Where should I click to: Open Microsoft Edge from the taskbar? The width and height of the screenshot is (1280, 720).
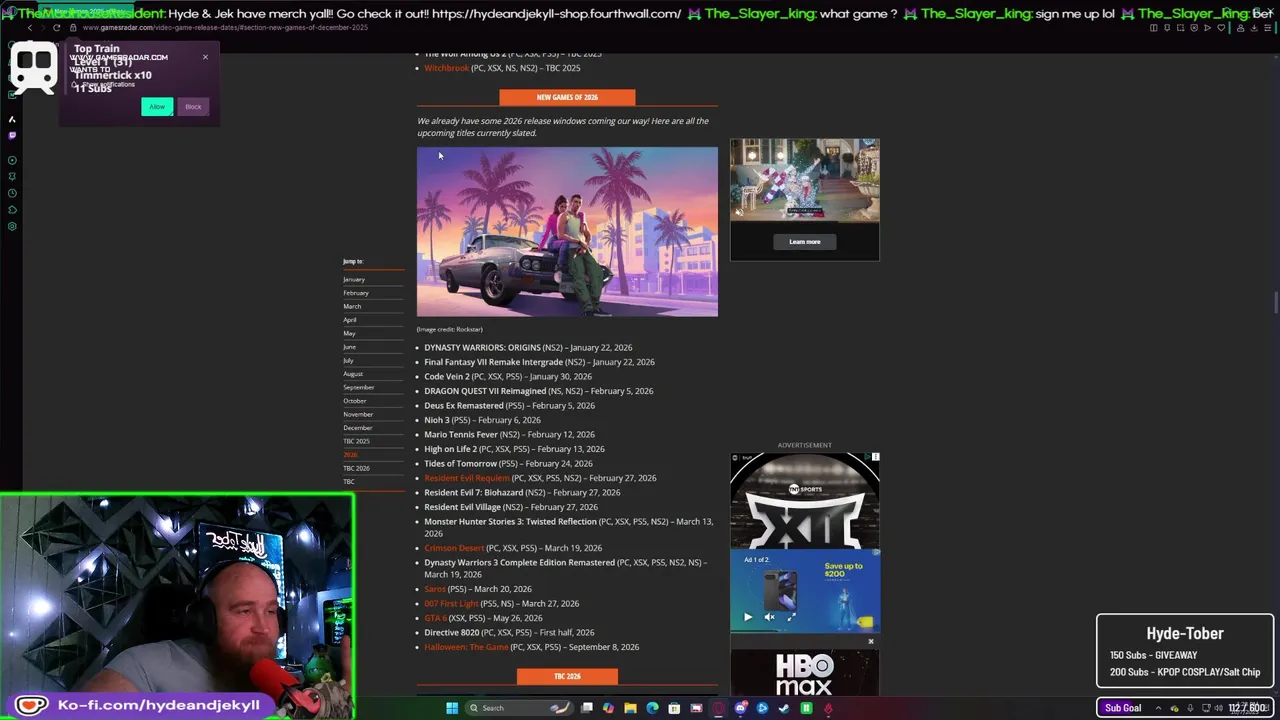click(652, 708)
